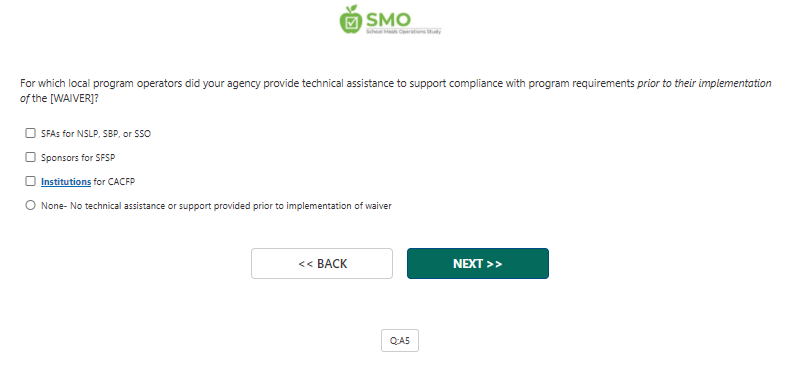The image size is (790, 365).
Task: Click the 'School Meals Operations Study' subtitle
Action: coord(404,31)
